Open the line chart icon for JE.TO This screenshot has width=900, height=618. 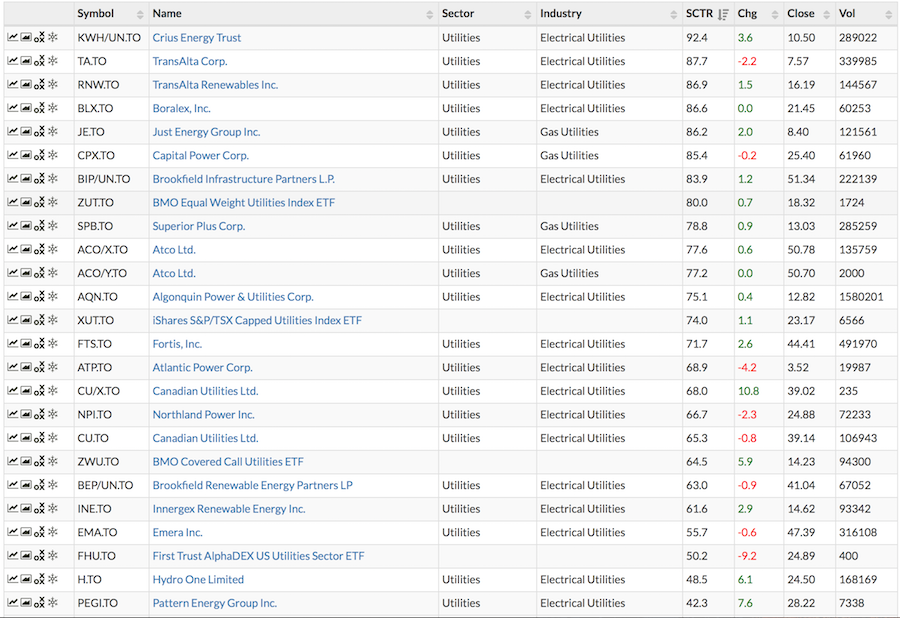pos(13,131)
